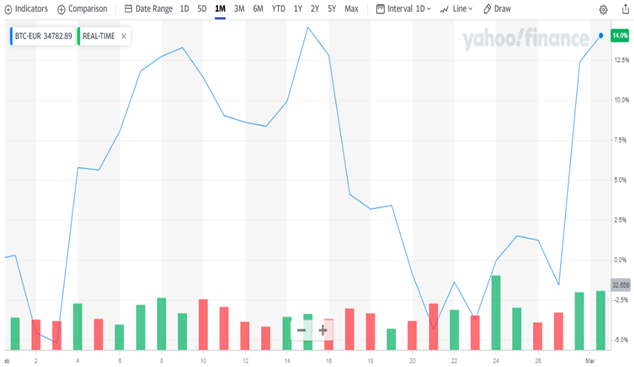The image size is (634, 367).
Task: Select the 1M range
Action: (x=220, y=9)
